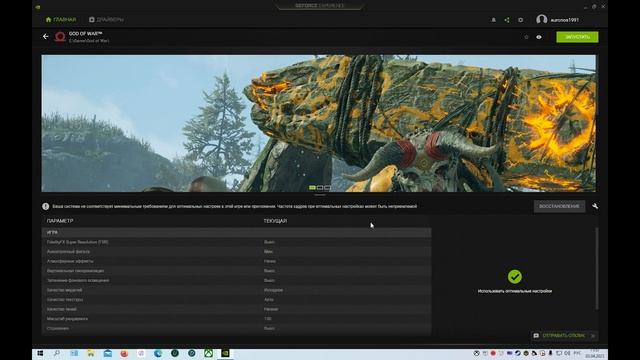Viewport: 640px width, 360px height.
Task: Open the Mail app on taskbar
Action: pyautogui.click(x=107, y=353)
